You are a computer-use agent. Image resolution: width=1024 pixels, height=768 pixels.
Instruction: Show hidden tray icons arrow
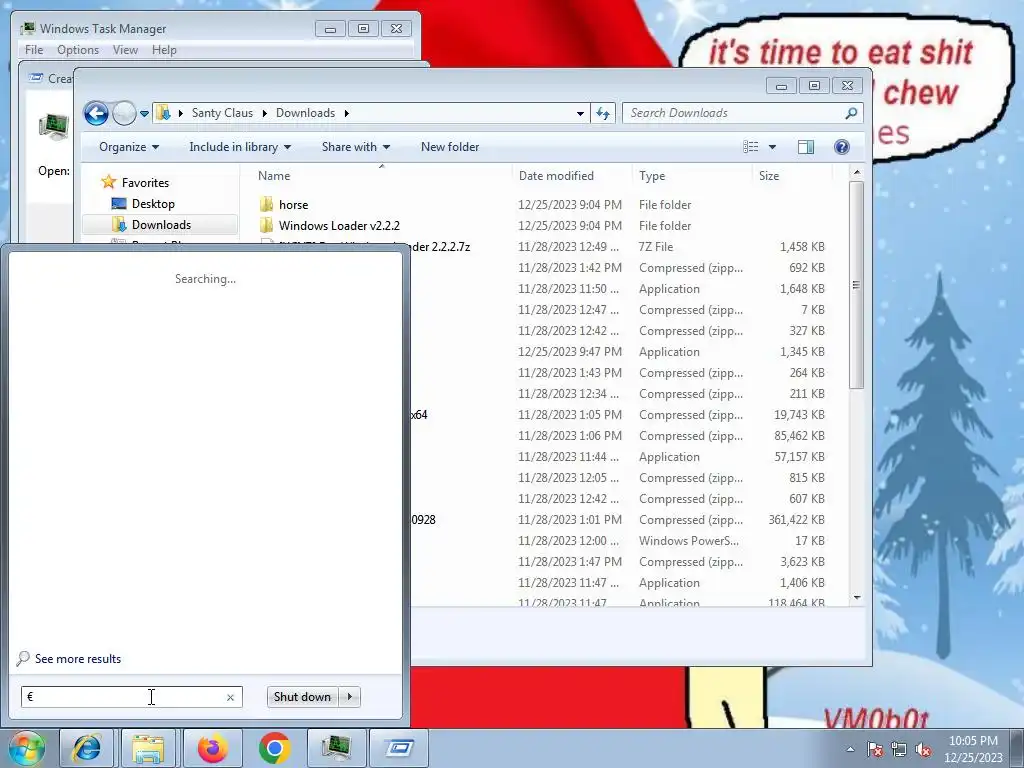pos(850,749)
